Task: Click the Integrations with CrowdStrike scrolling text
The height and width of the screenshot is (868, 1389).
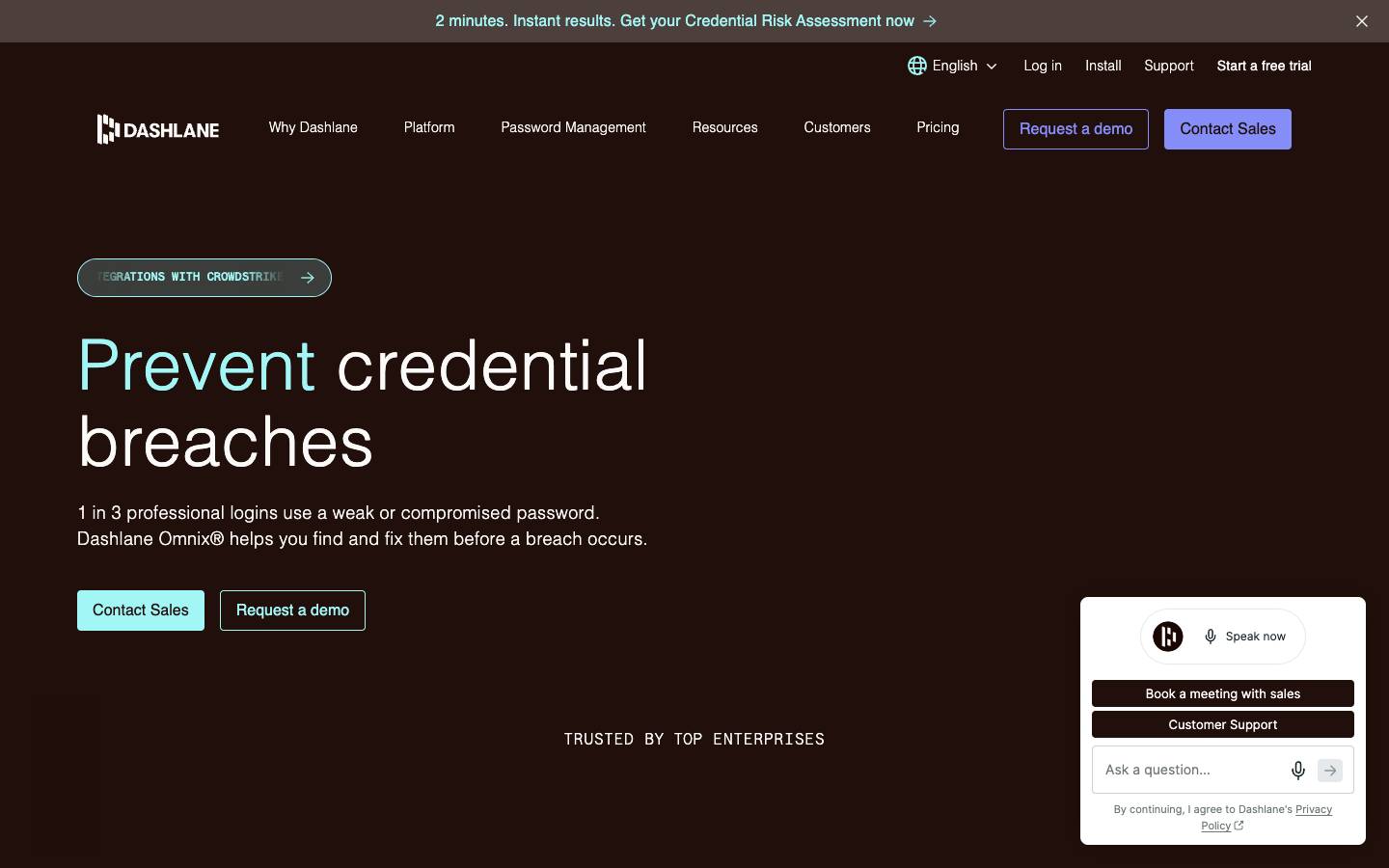Action: [x=190, y=277]
